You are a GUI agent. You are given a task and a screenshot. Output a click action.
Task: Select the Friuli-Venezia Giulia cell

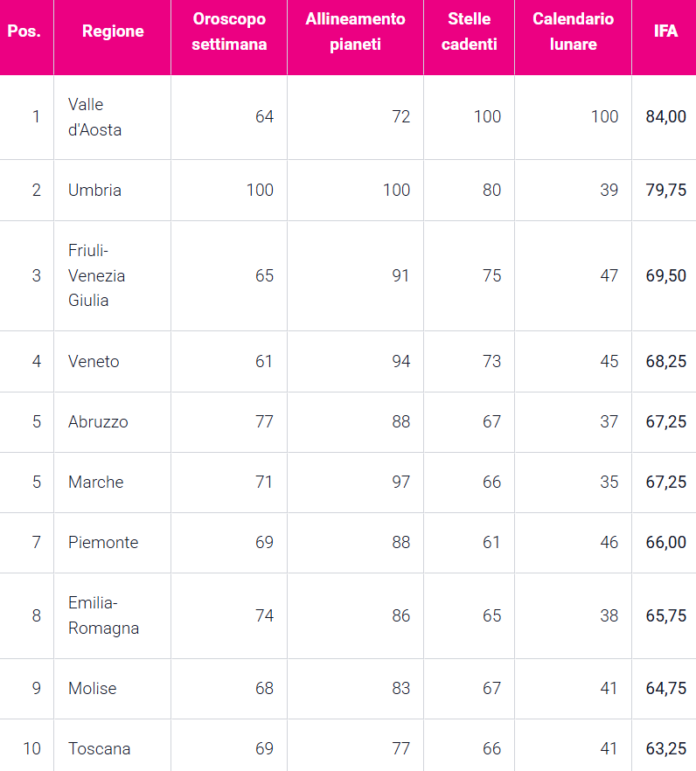pyautogui.click(x=97, y=275)
